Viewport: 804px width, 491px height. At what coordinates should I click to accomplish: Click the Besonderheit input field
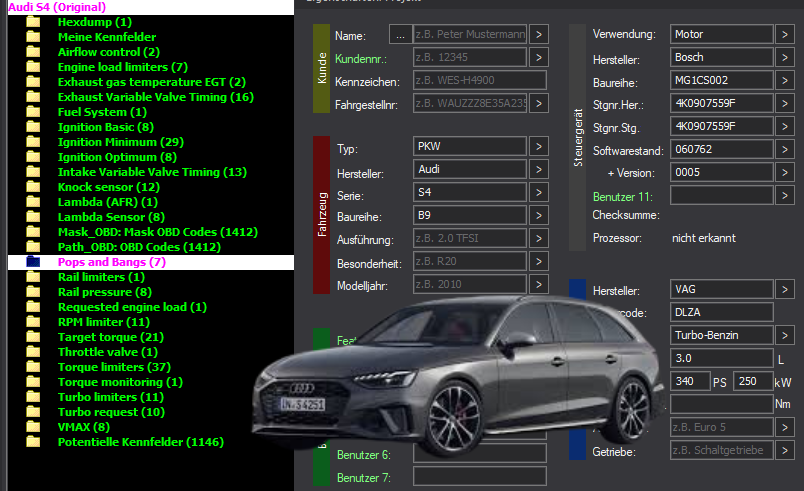tap(470, 261)
